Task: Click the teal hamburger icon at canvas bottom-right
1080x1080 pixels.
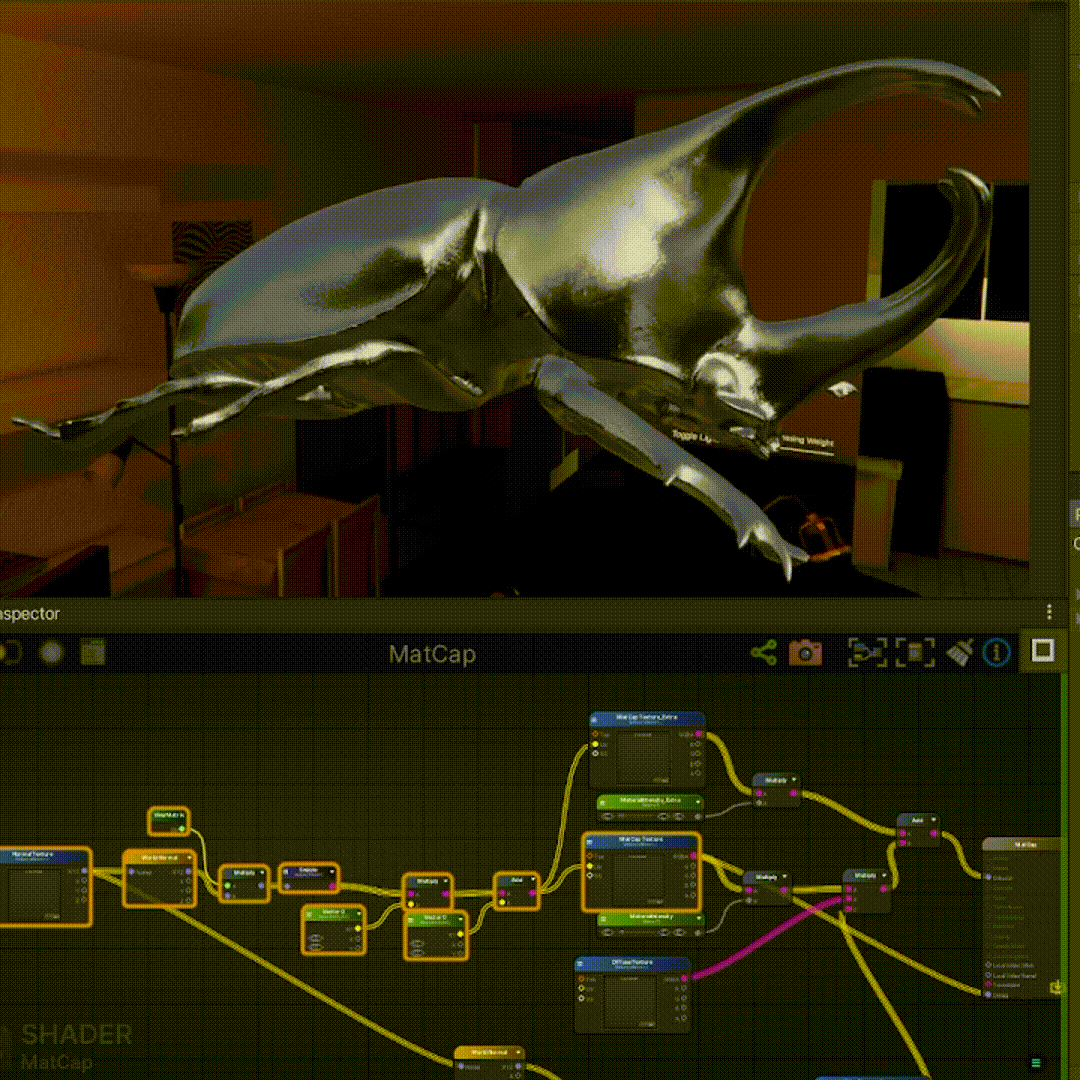Action: [1035, 1063]
